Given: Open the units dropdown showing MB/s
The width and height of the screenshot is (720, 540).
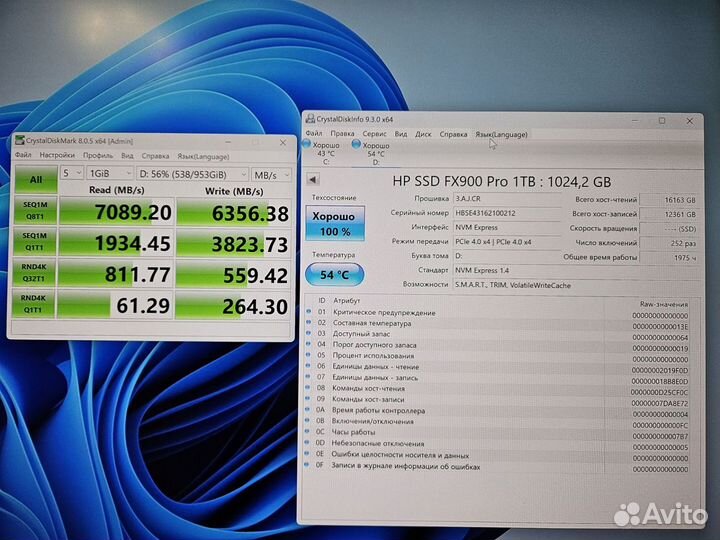Looking at the screenshot, I should [271, 175].
